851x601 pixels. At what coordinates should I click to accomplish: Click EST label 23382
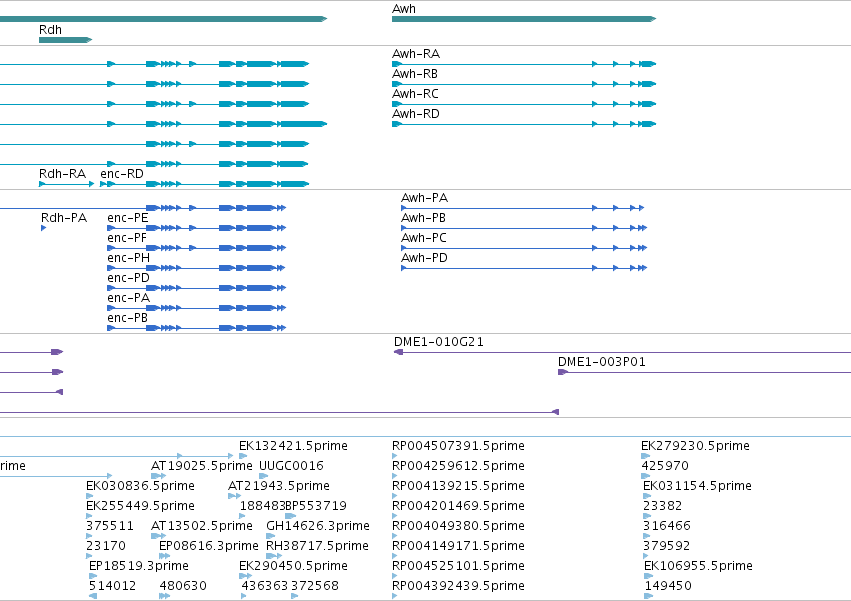tap(662, 506)
